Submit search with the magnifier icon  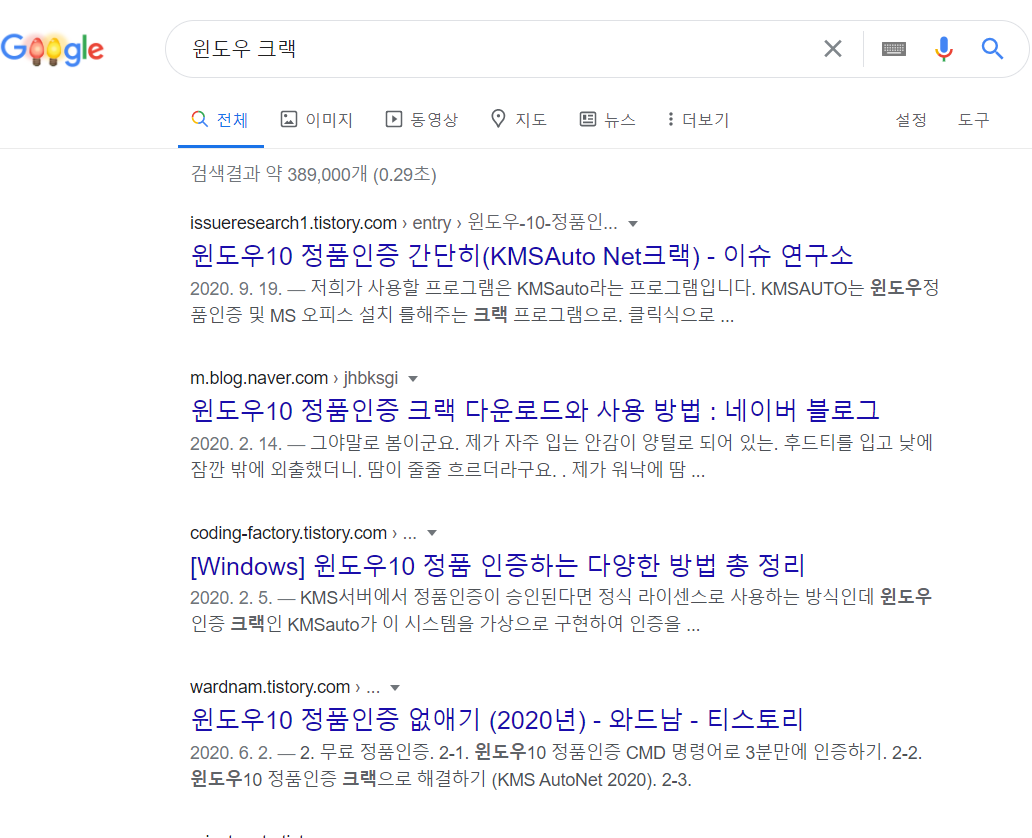992,49
